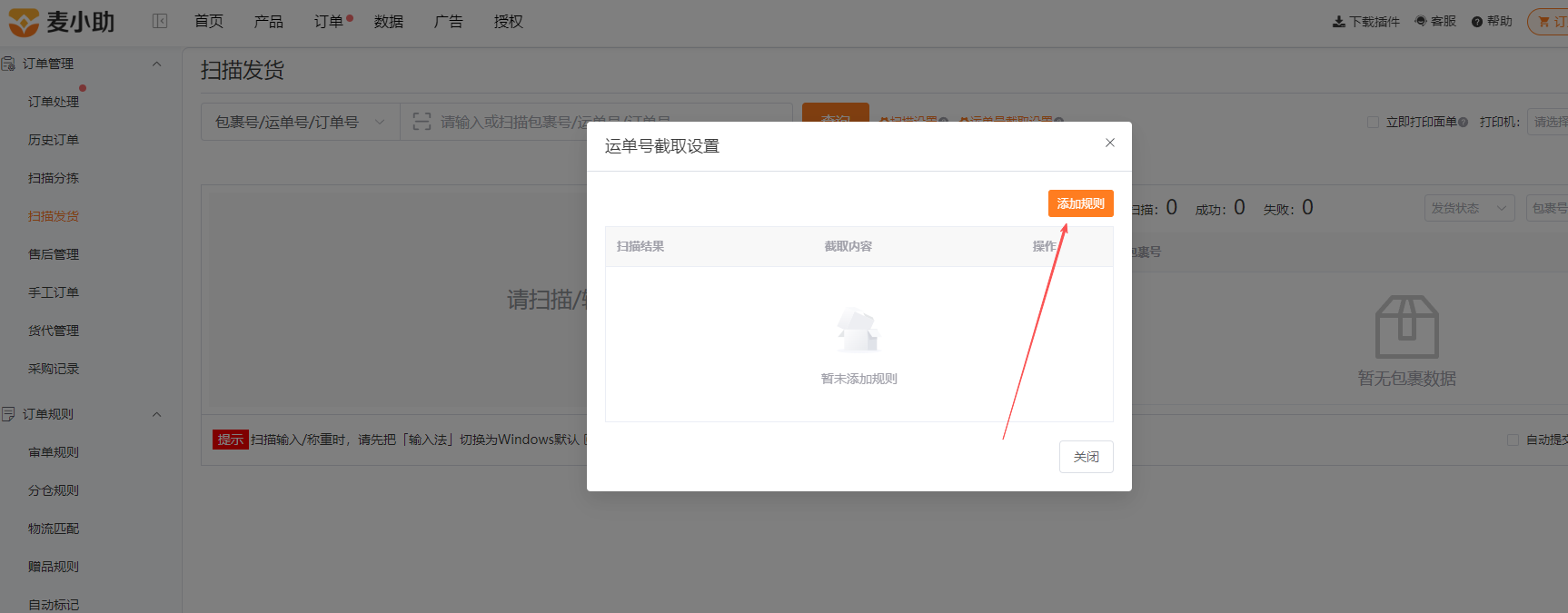Click the 暂无包裹数据 empty box icon
The width and height of the screenshot is (1568, 613).
pos(1407,326)
